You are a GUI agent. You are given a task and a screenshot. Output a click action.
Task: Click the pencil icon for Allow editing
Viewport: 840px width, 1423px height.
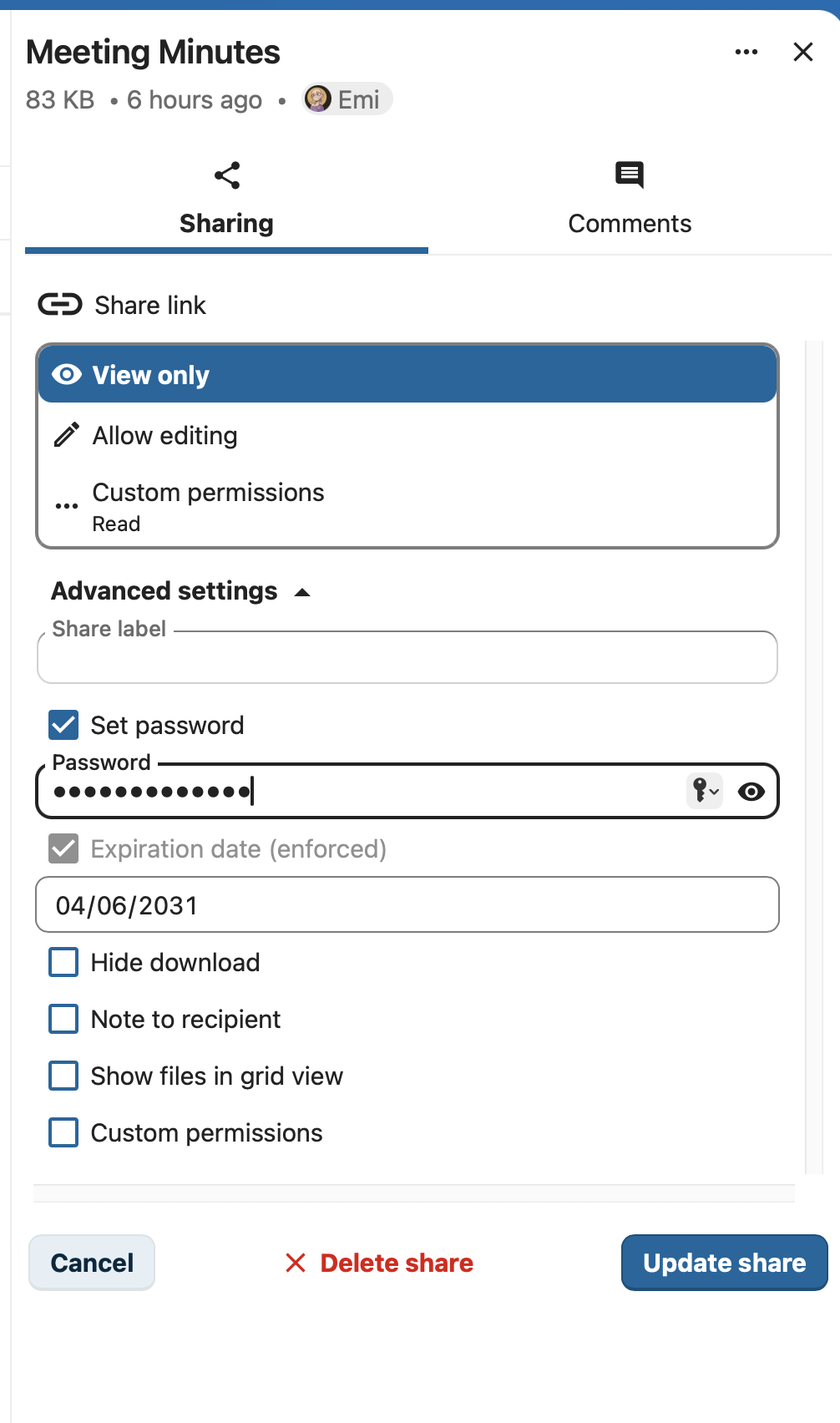[x=67, y=435]
